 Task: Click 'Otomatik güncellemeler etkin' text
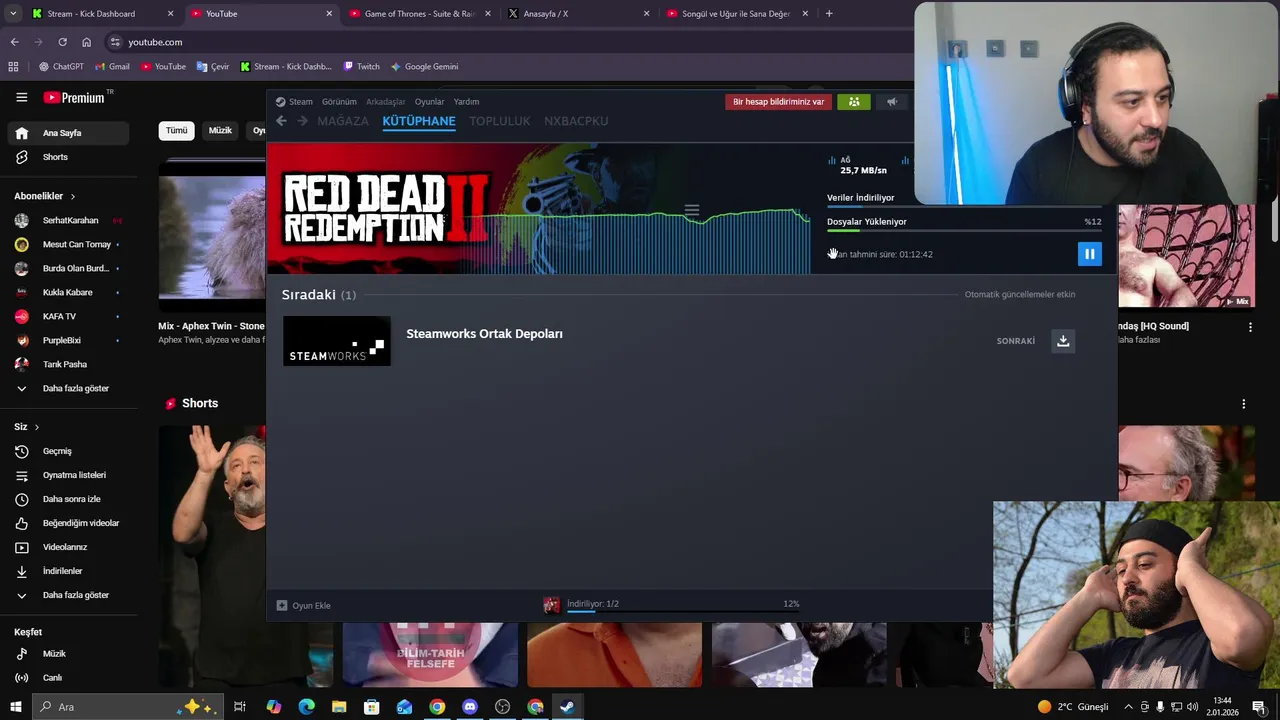coord(1020,295)
